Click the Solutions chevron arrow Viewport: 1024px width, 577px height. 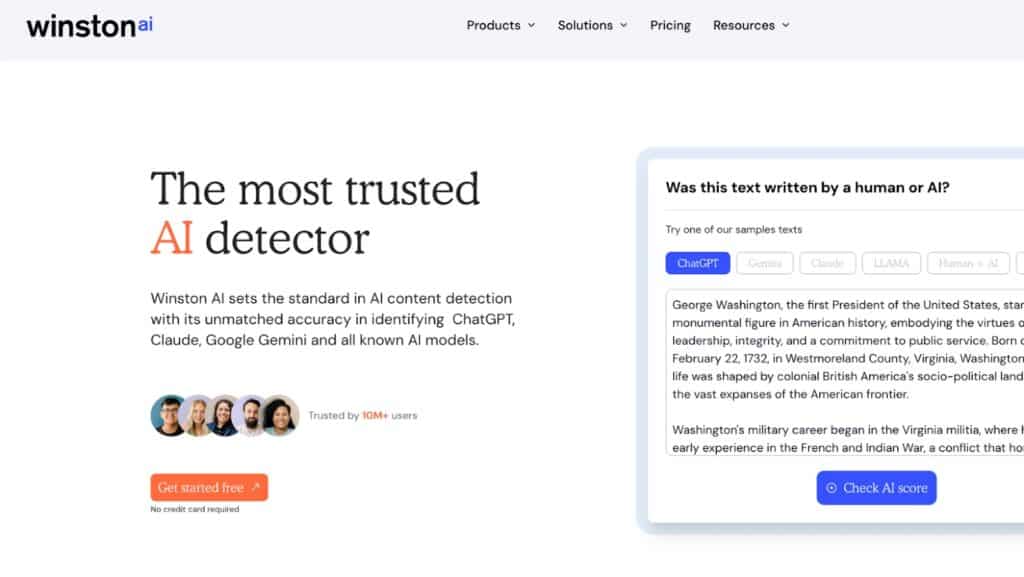626,26
